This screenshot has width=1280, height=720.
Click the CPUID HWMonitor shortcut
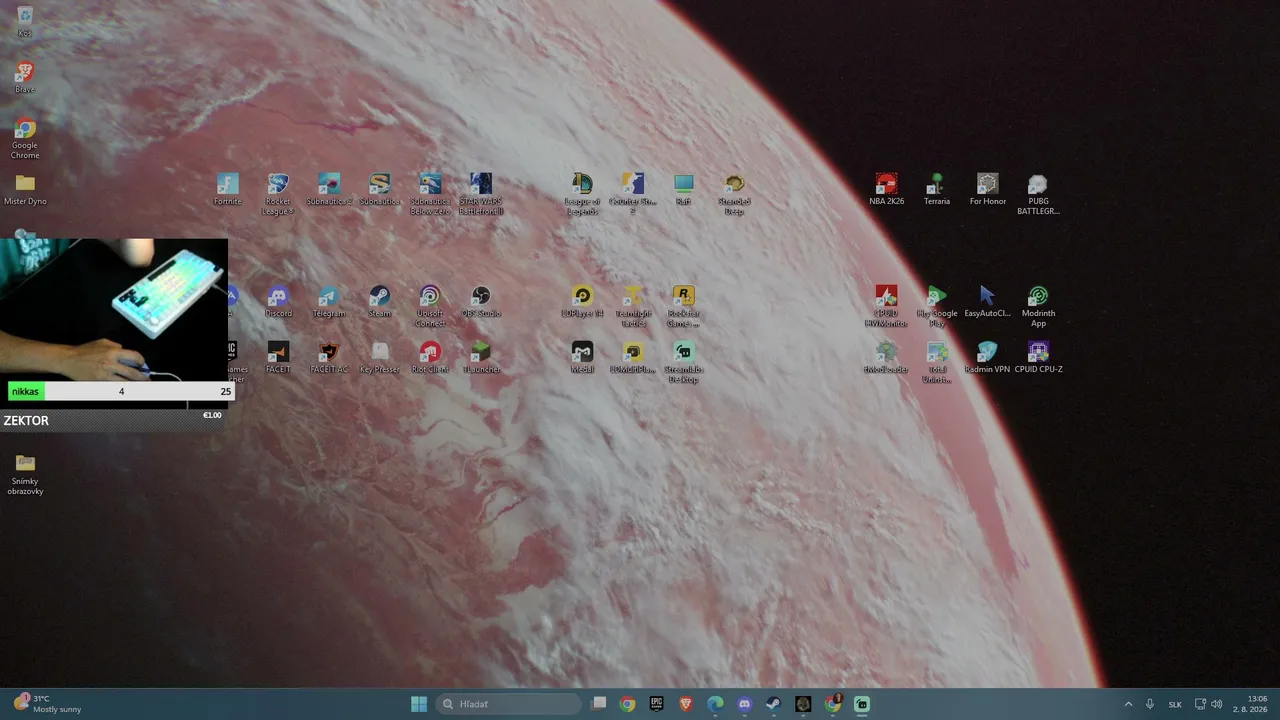[x=886, y=306]
